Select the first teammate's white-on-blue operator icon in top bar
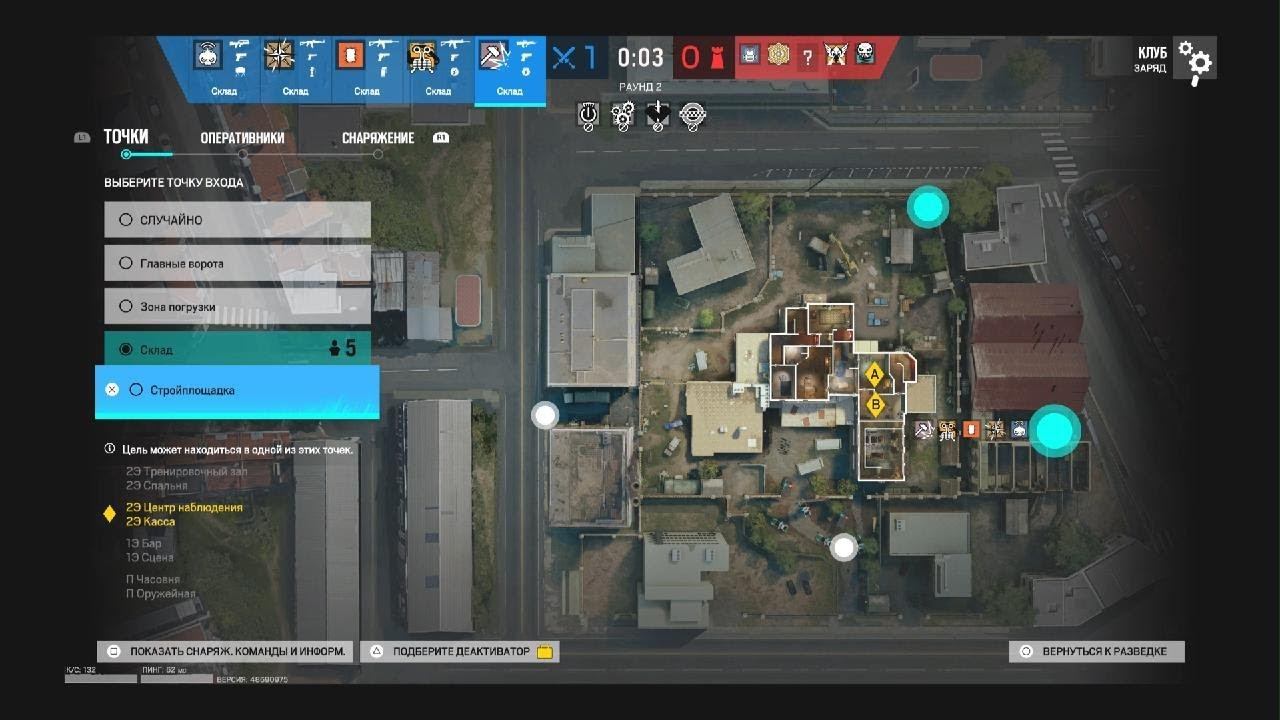Viewport: 1280px width, 720px height. click(207, 56)
